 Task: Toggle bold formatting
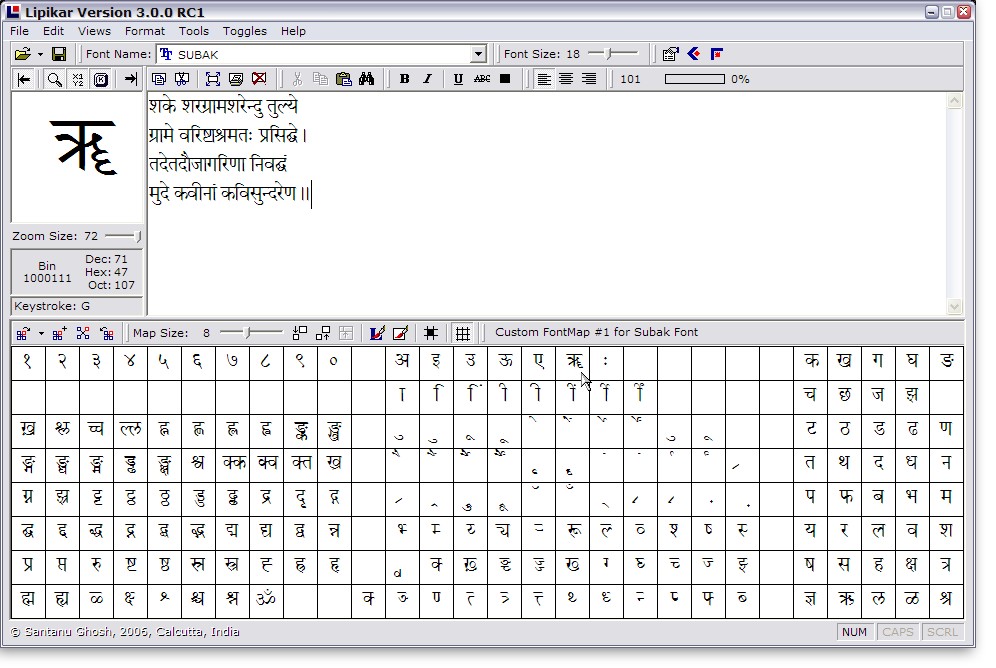(404, 79)
